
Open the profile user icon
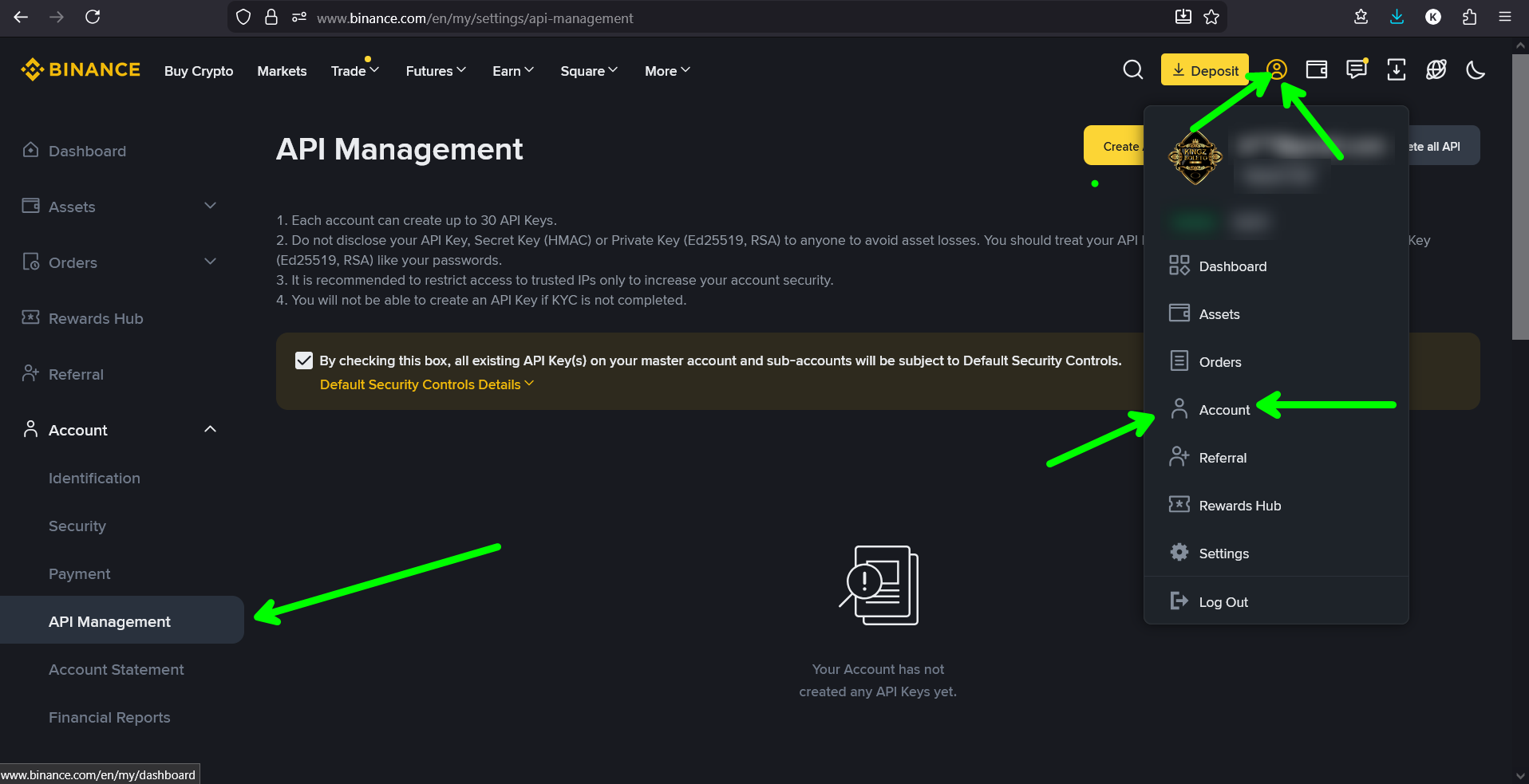(x=1276, y=70)
